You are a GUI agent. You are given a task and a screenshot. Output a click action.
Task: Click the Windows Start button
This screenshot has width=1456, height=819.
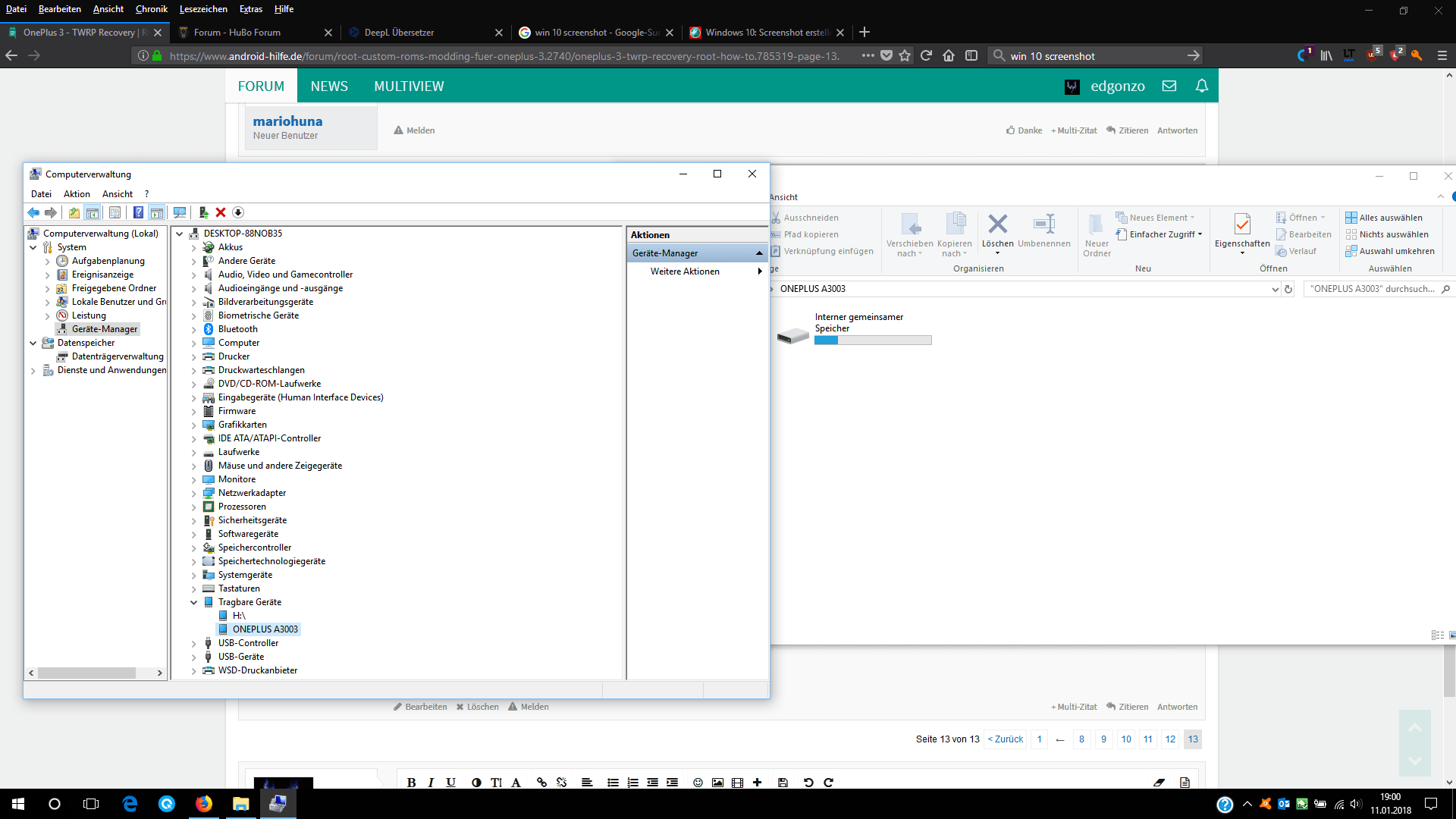click(x=18, y=804)
